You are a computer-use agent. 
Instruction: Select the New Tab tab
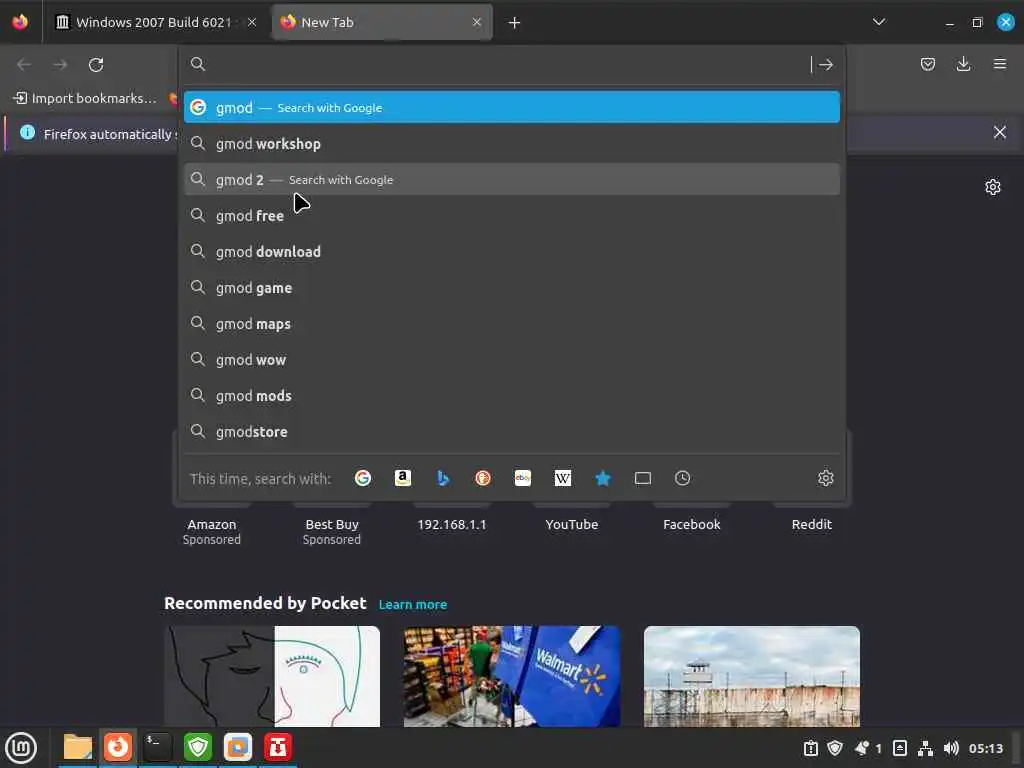coord(382,22)
